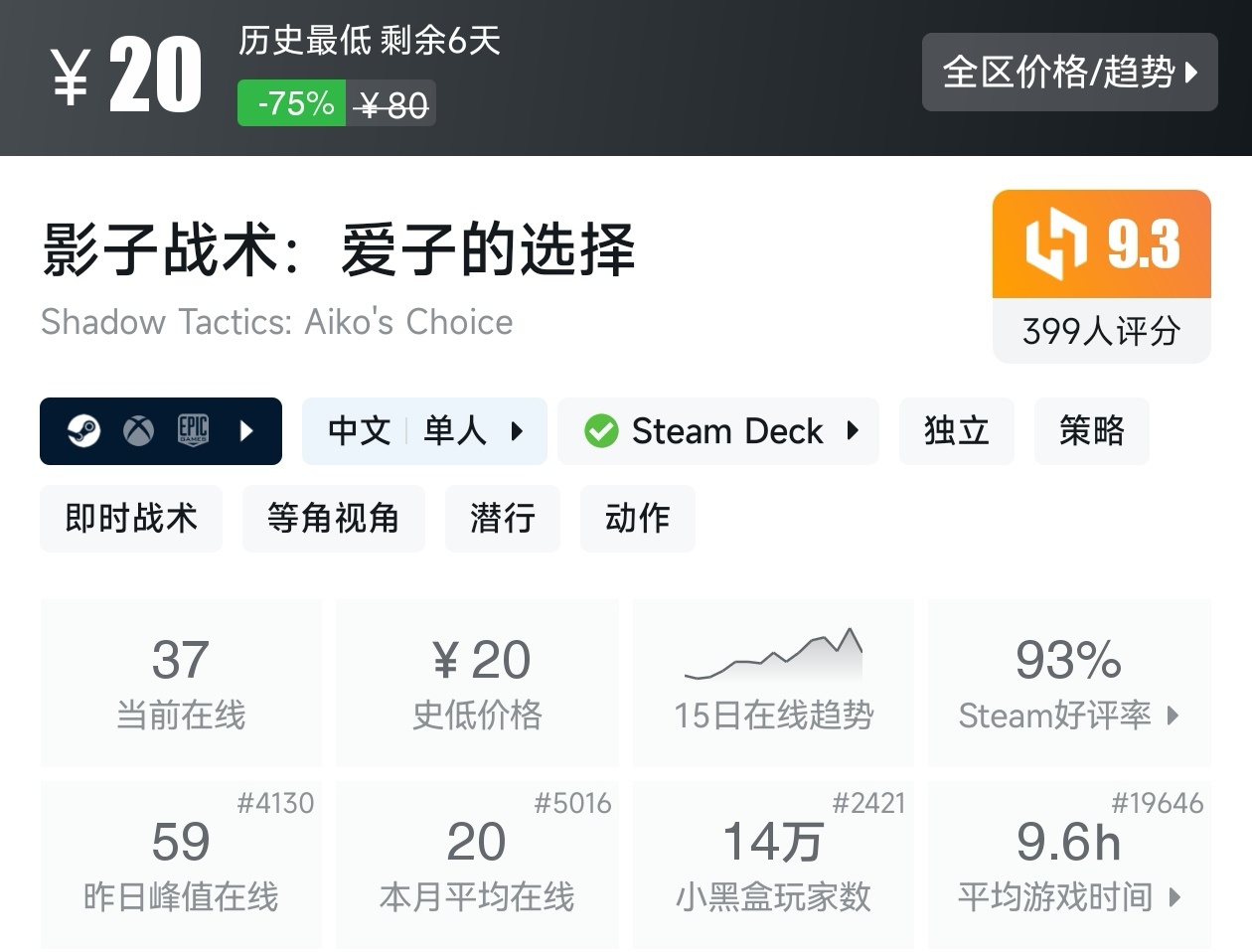1252x952 pixels.
Task: Expand the 中文 单人 language details arrow
Action: (517, 431)
